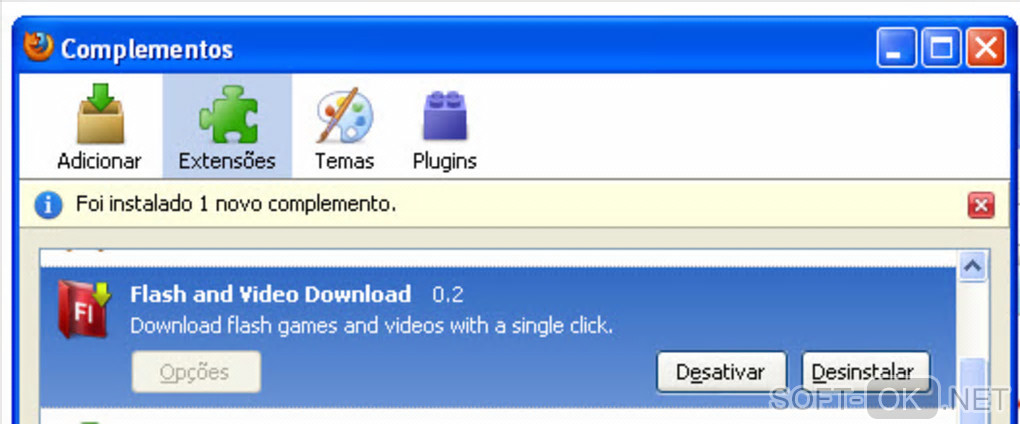Click the blue info icon in notification bar
Viewport: 1020px width, 424px height.
tap(49, 206)
